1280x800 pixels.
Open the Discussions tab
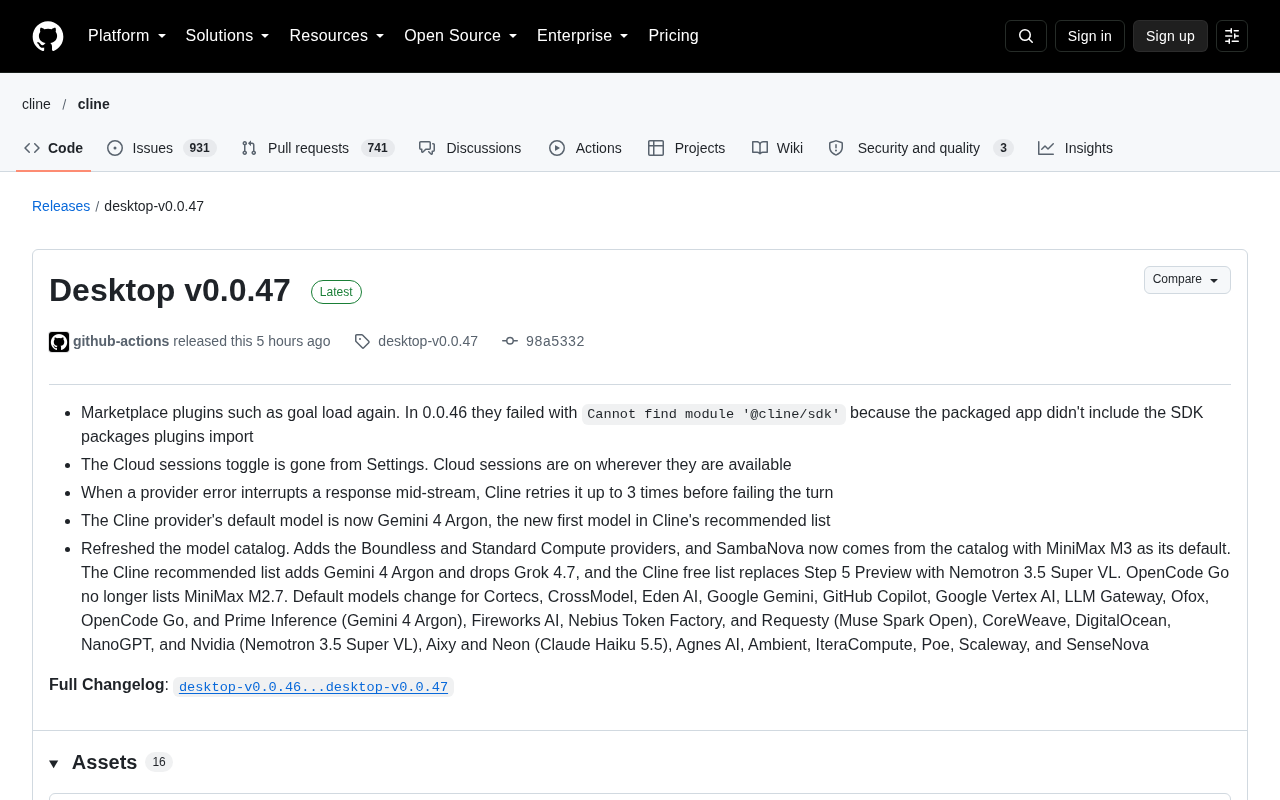coord(470,148)
